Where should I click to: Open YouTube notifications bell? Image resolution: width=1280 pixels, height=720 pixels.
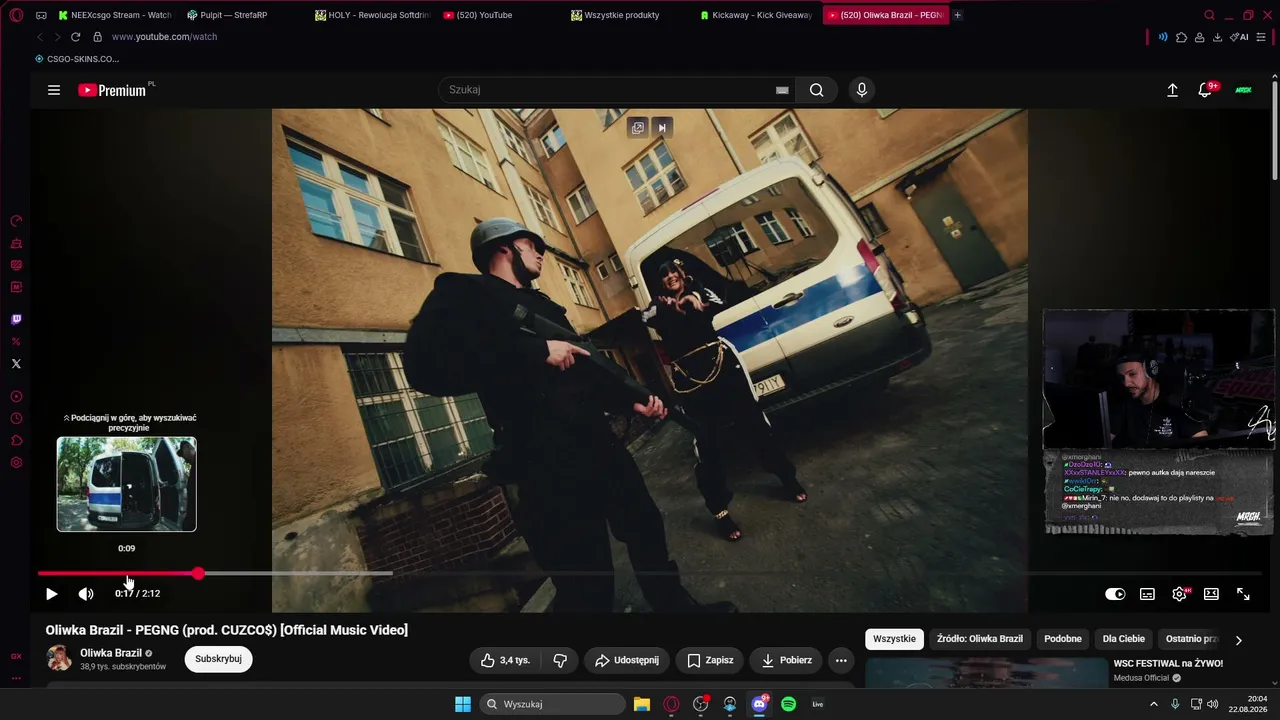point(1206,90)
